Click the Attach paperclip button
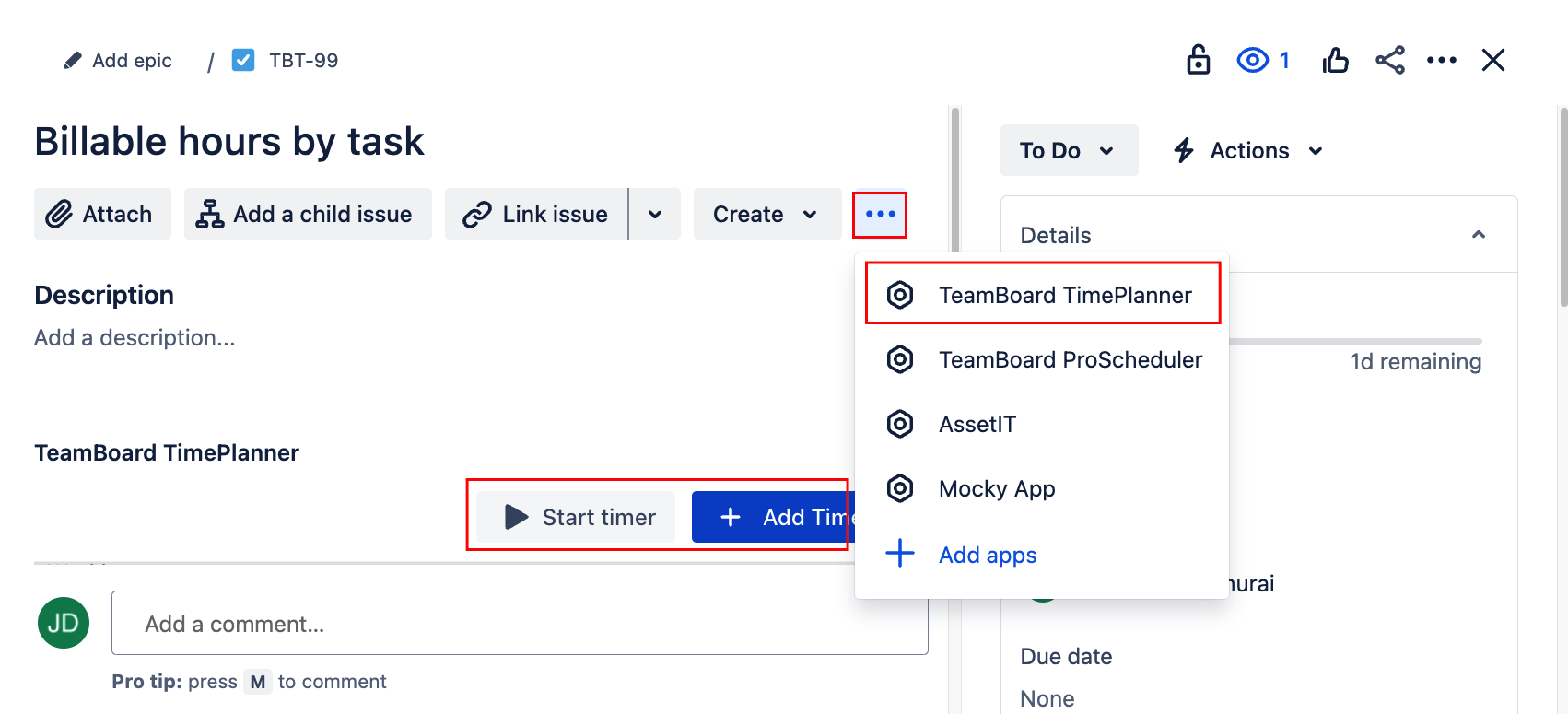The width and height of the screenshot is (1568, 714). (102, 214)
